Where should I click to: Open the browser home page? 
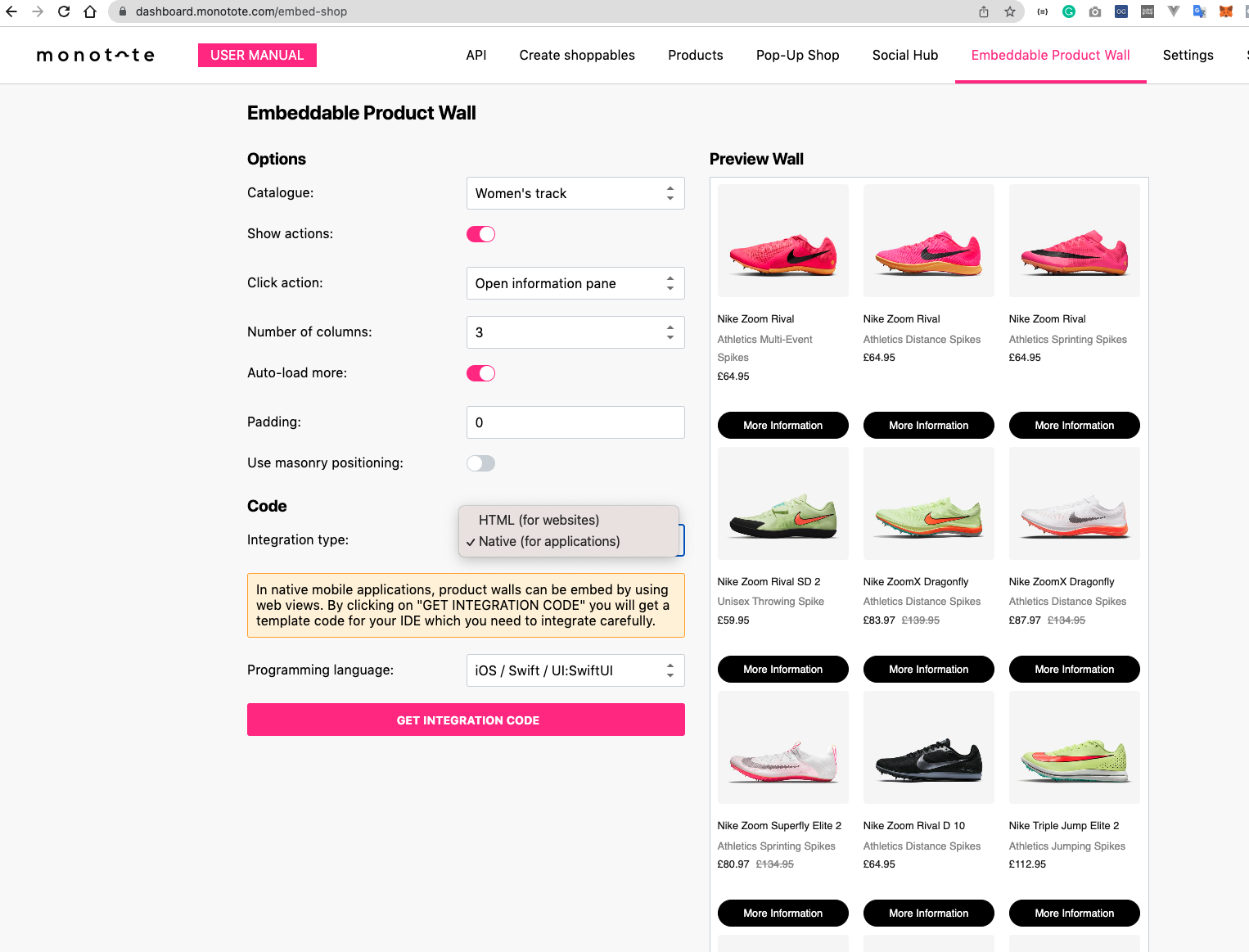point(90,11)
